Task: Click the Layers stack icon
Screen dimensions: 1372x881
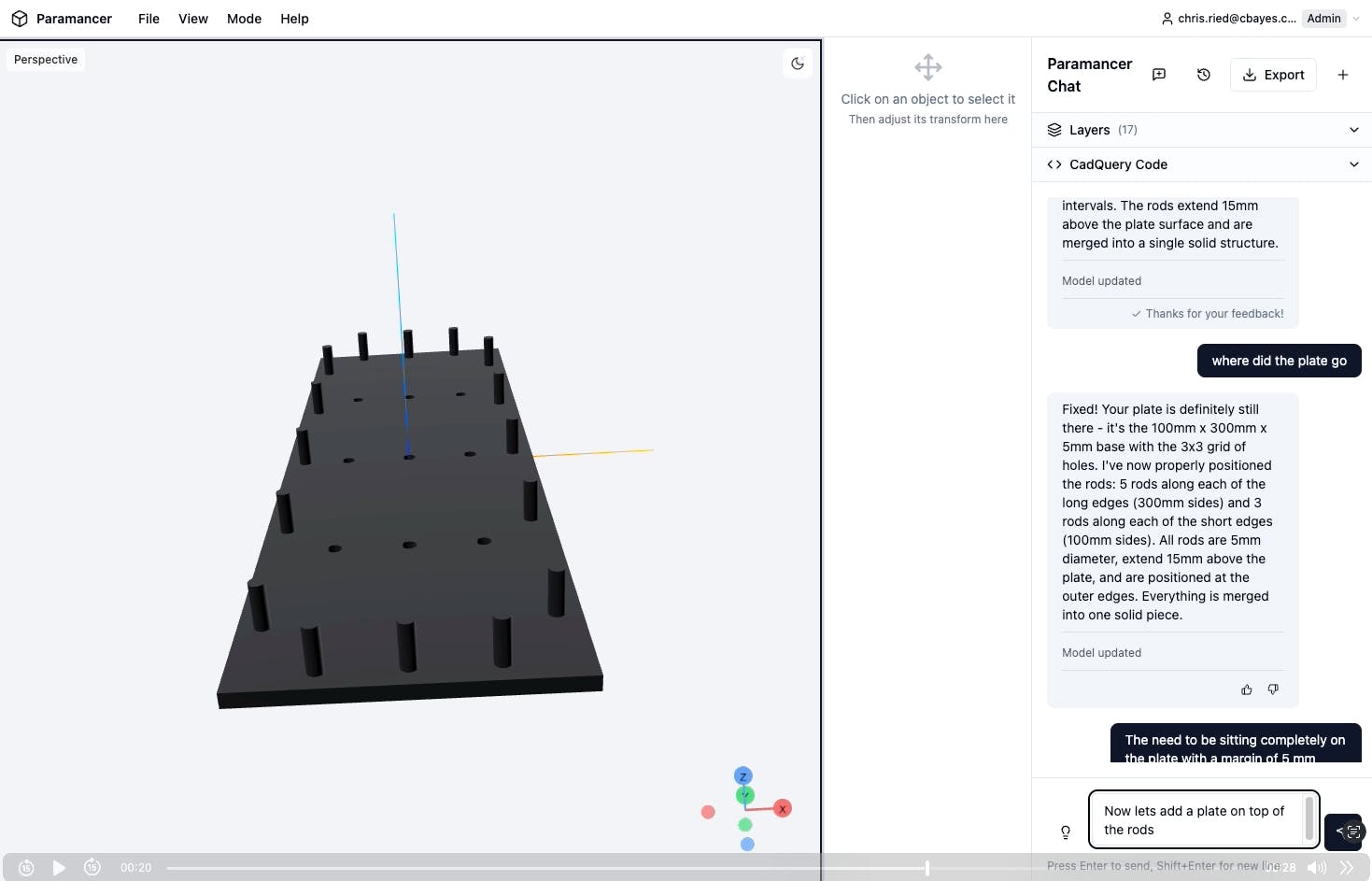Action: tap(1054, 130)
